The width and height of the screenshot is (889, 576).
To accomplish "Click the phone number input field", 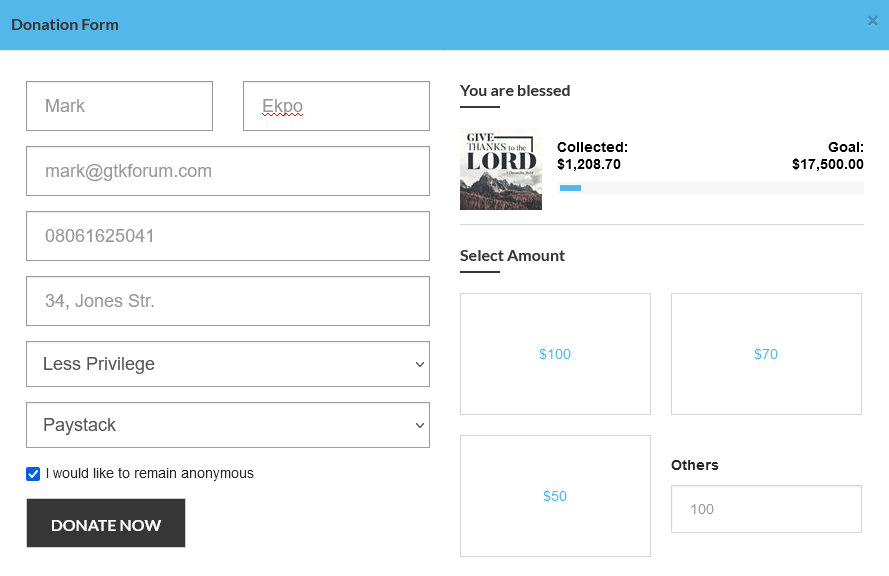I will (228, 236).
